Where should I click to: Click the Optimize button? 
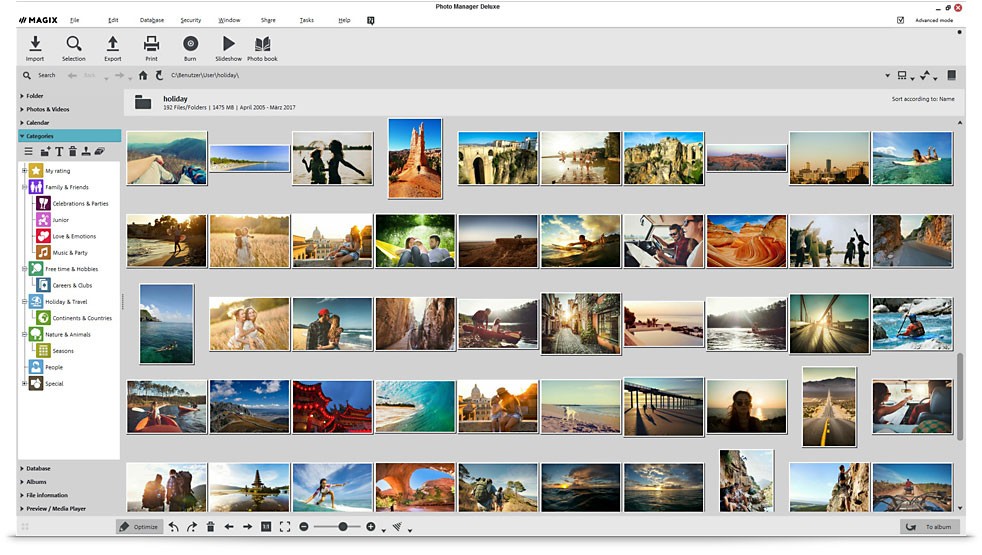[x=139, y=526]
